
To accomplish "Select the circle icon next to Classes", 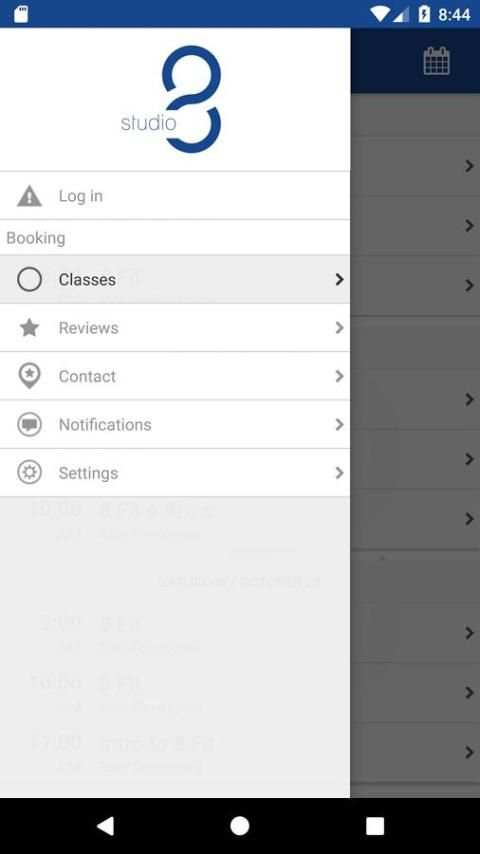I will tap(29, 279).
